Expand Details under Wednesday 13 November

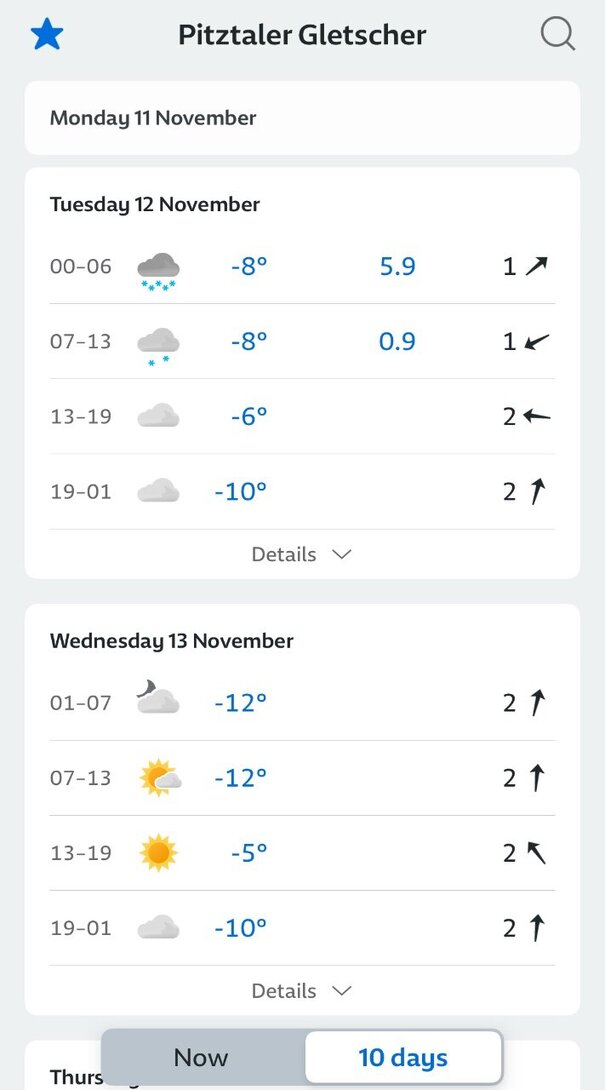click(302, 991)
